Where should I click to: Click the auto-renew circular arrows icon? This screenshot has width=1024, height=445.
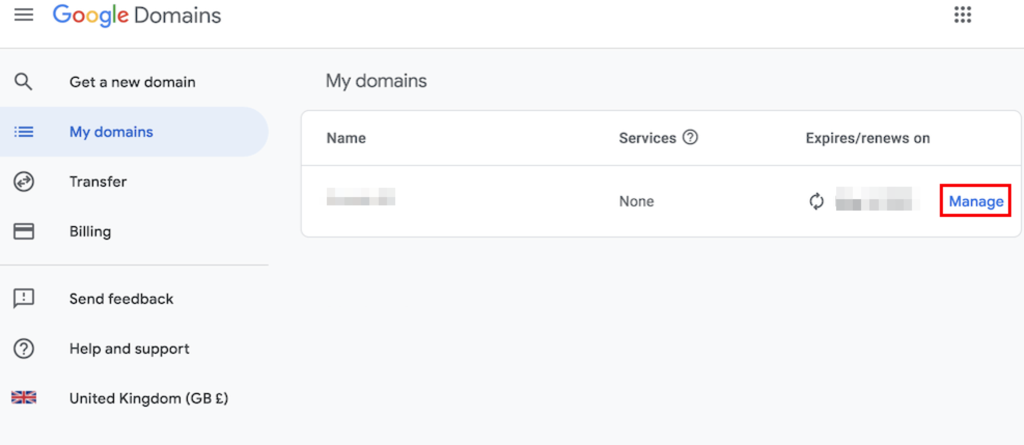[817, 201]
